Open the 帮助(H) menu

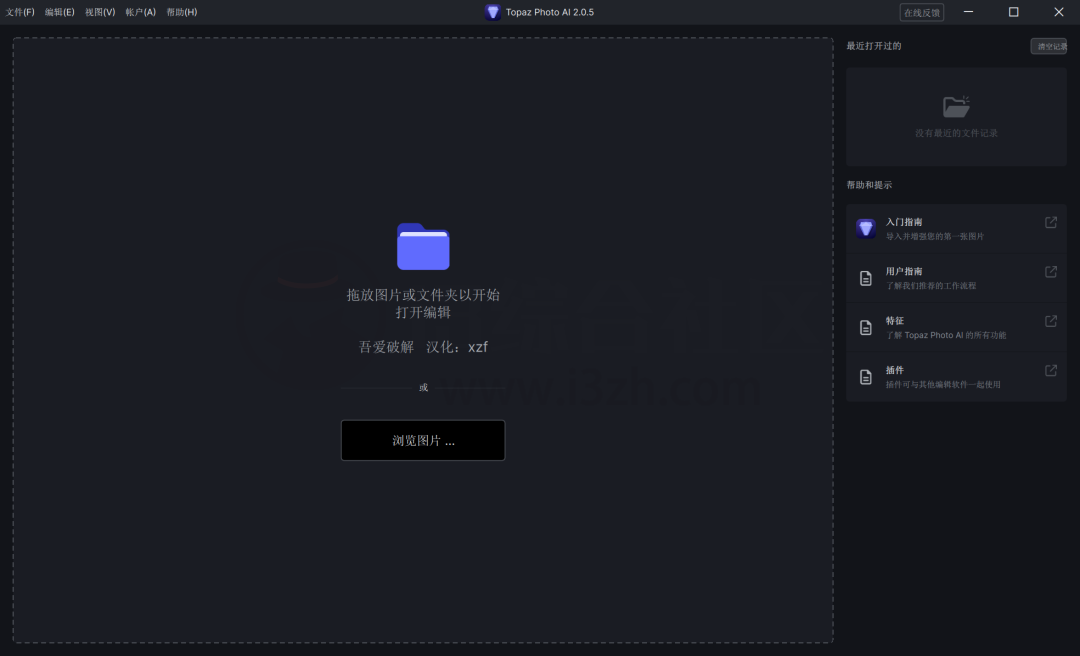[182, 12]
